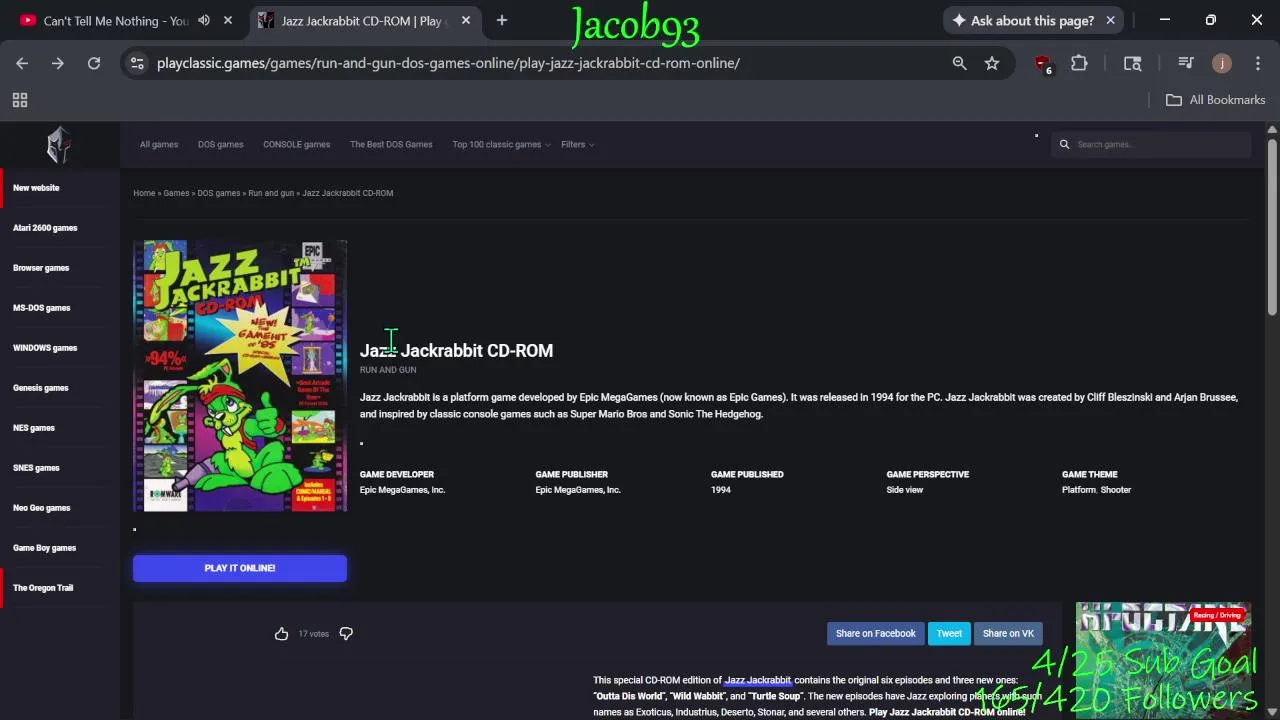The width and height of the screenshot is (1280, 720).
Task: Open The Best DOS Games menu item
Action: coord(391,144)
